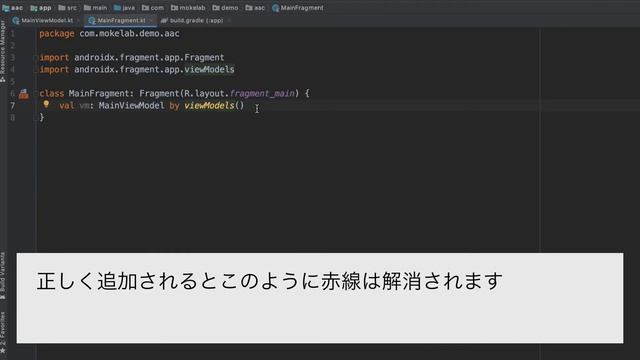Viewport: 640px width, 360px height.
Task: Click the viewModels() call in code
Action: 214,106
